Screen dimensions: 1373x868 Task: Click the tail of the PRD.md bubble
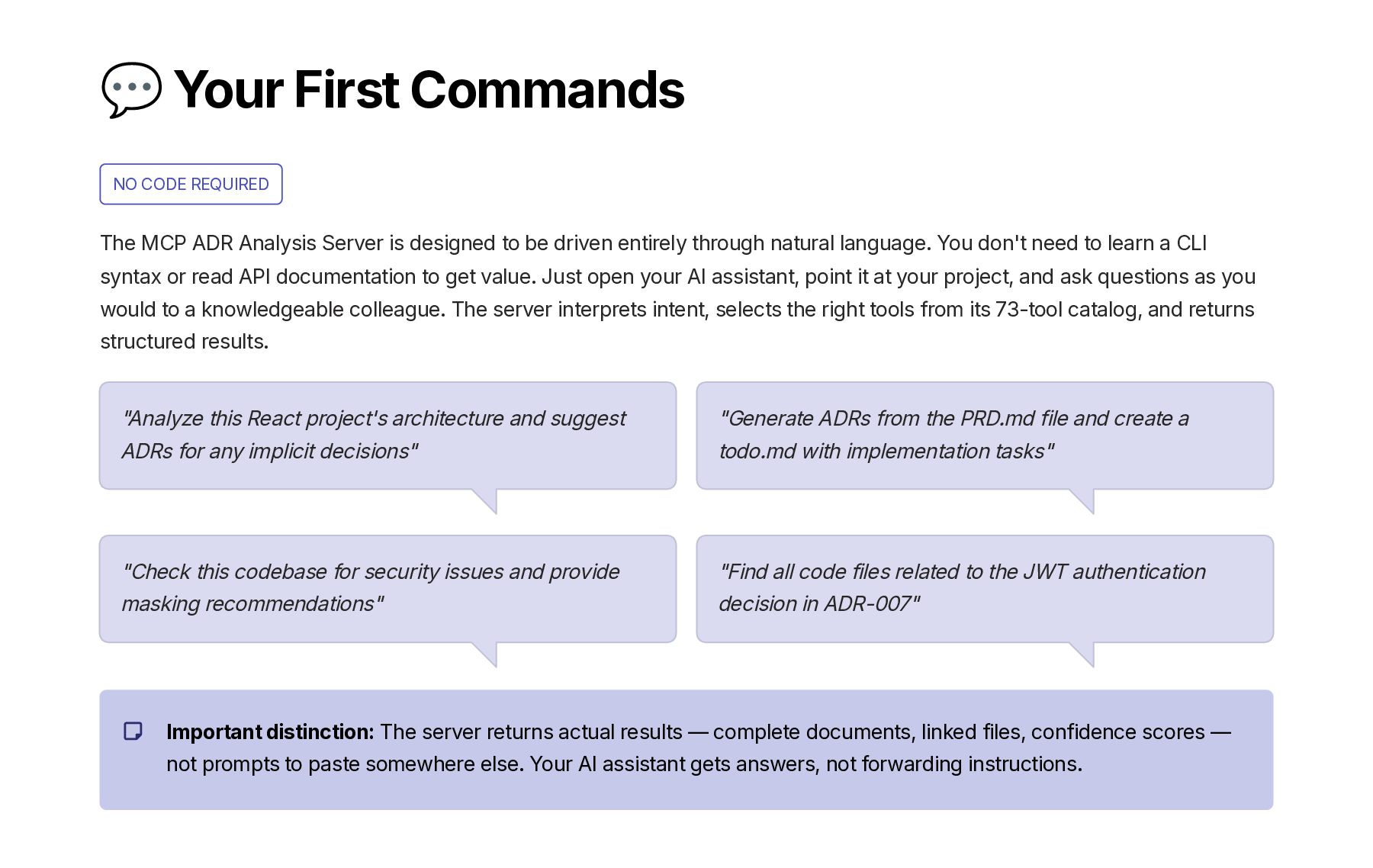click(1084, 500)
